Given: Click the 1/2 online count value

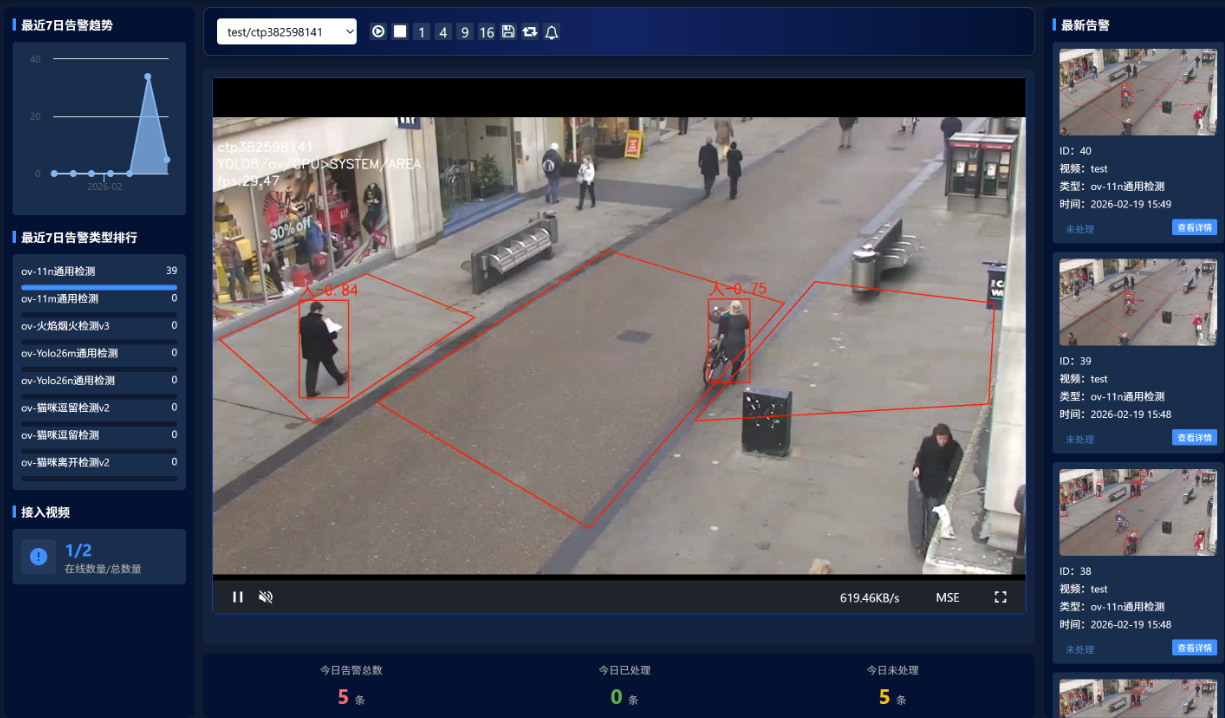Looking at the screenshot, I should [x=78, y=550].
